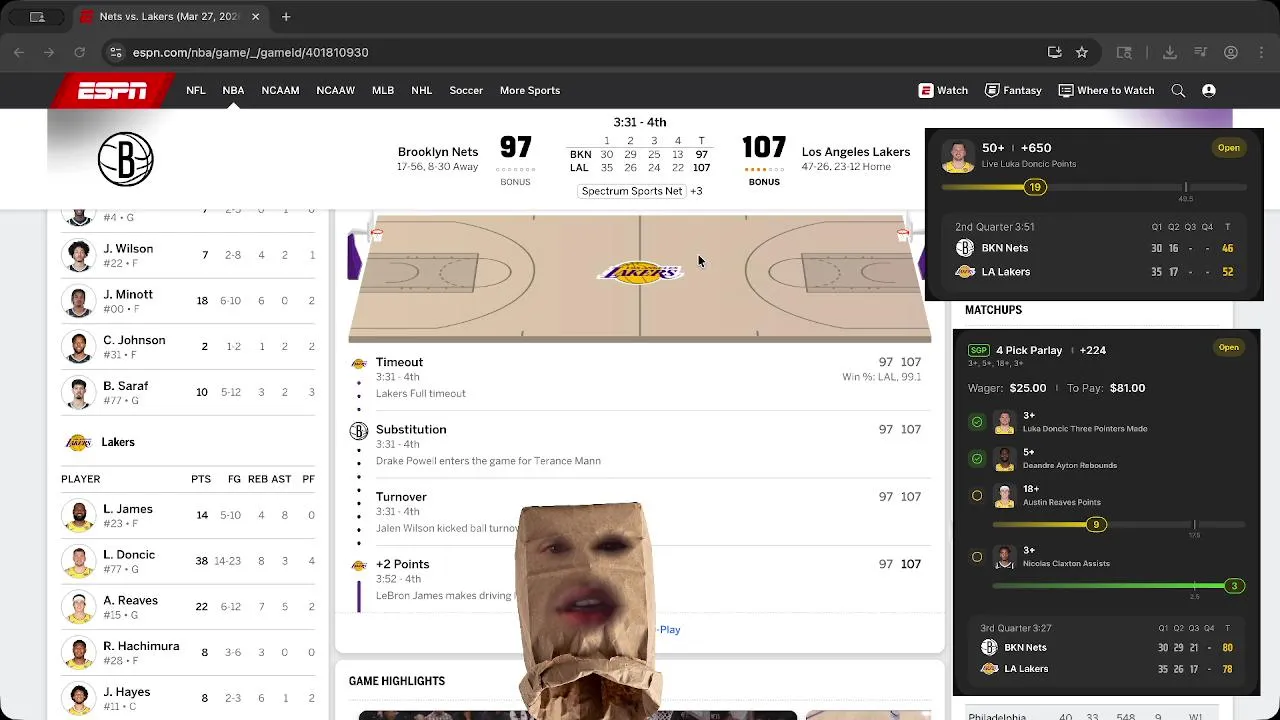This screenshot has height=720, width=1280.
Task: Click Luka Doncic points progress marker 19
Action: (1035, 187)
